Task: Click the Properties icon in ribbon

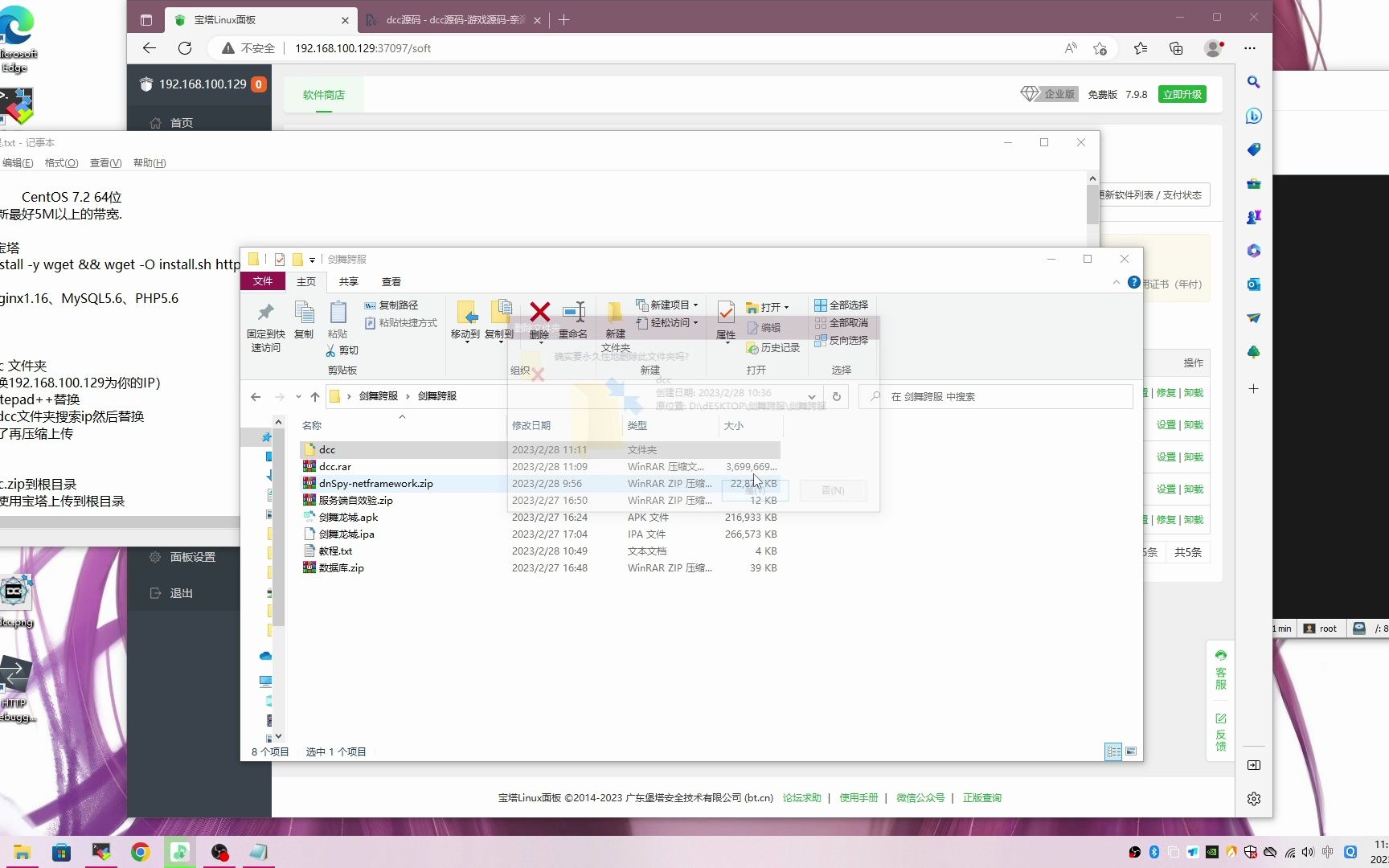Action: tap(726, 321)
